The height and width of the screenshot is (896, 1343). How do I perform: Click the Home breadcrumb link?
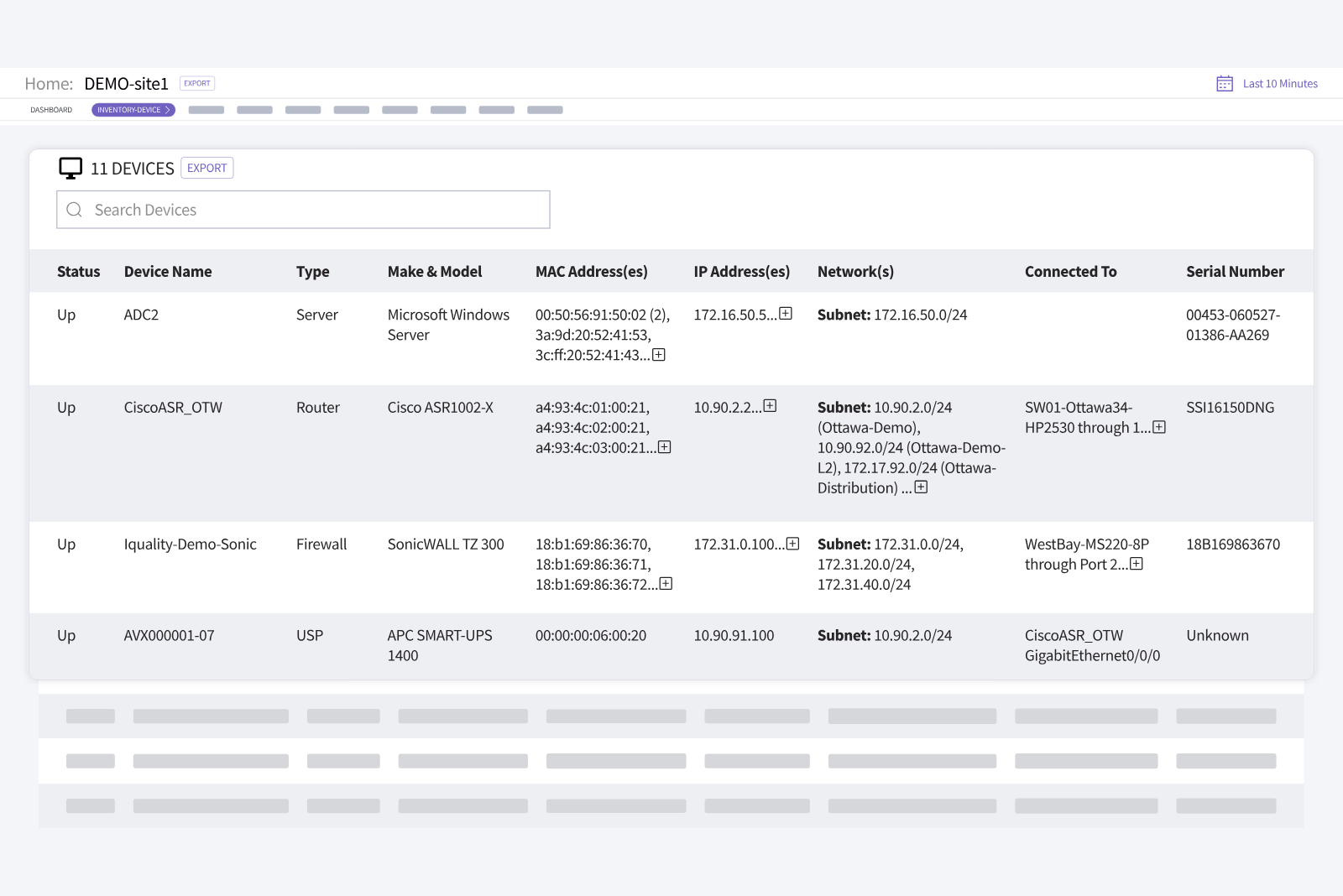(x=48, y=84)
